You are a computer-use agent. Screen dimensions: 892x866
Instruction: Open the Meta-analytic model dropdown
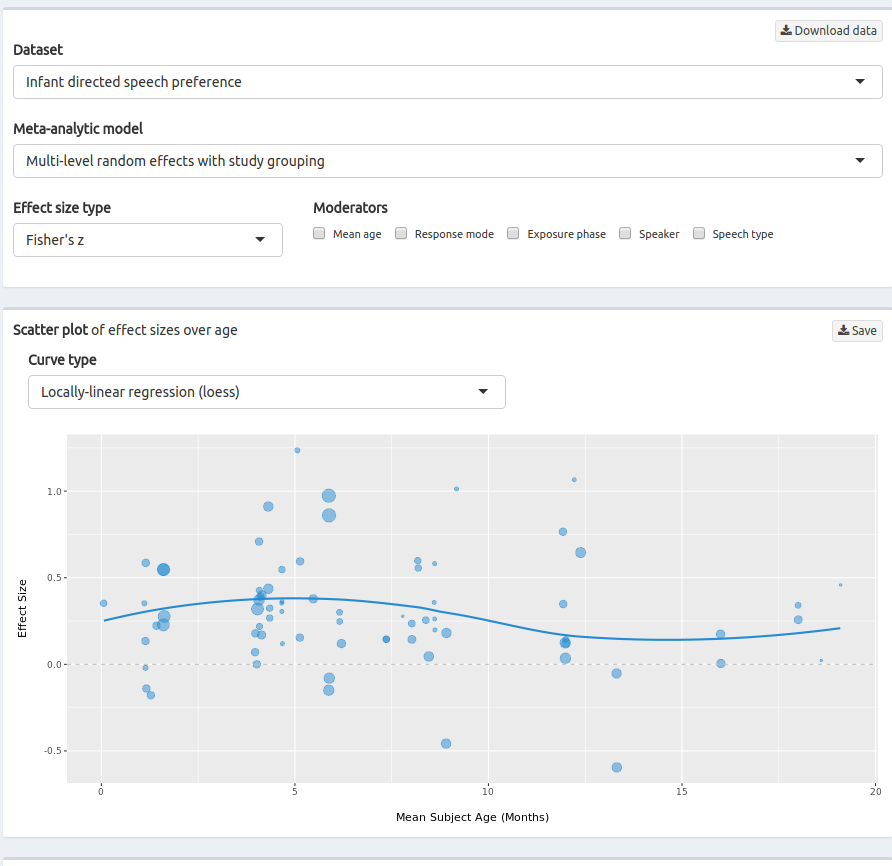coord(446,161)
